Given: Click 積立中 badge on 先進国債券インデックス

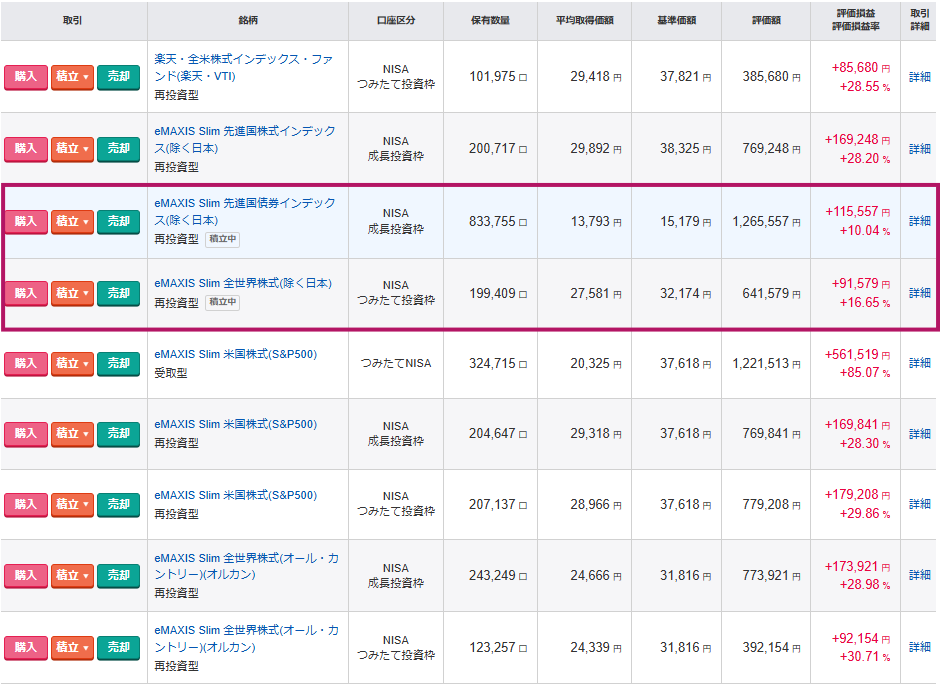Looking at the screenshot, I should pyautogui.click(x=222, y=240).
